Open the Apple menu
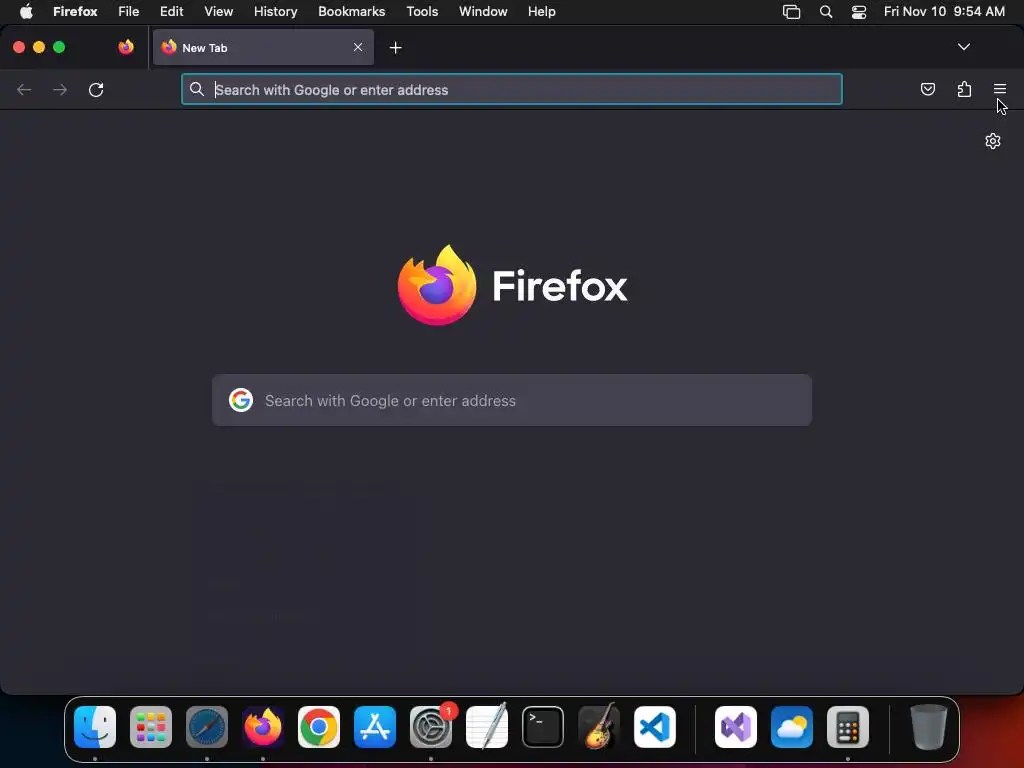The height and width of the screenshot is (768, 1024). (26, 11)
